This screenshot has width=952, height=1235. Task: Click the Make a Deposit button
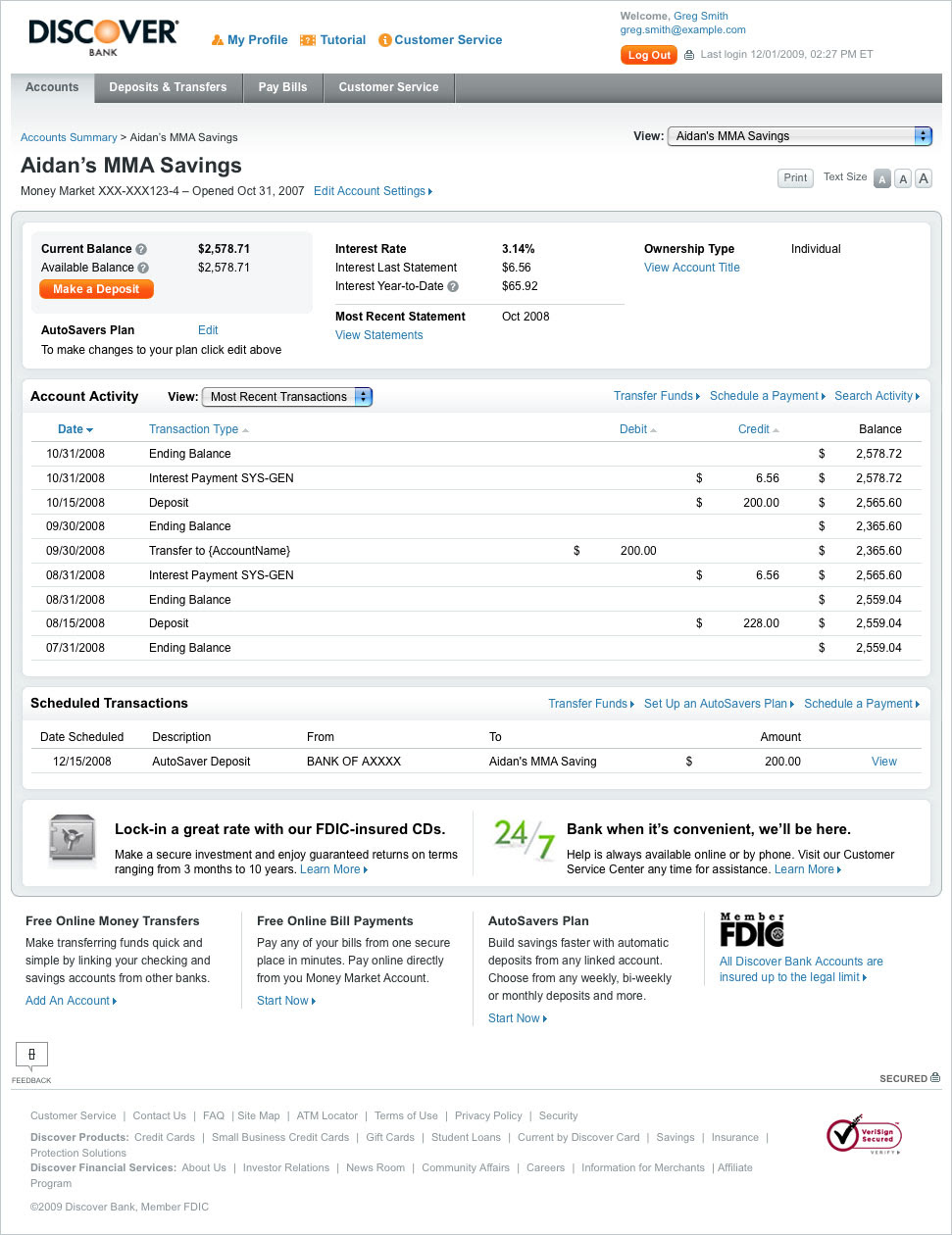pyautogui.click(x=96, y=289)
